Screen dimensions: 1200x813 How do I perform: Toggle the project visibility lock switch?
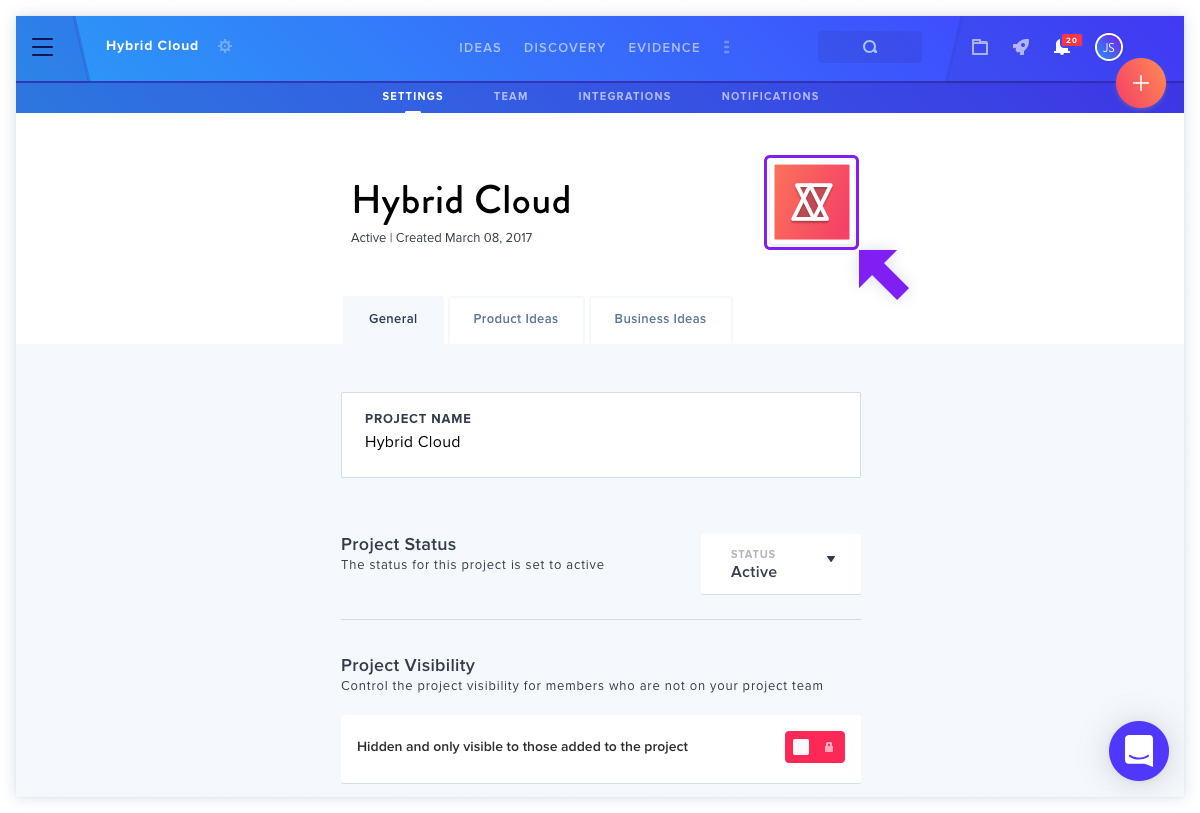(815, 747)
